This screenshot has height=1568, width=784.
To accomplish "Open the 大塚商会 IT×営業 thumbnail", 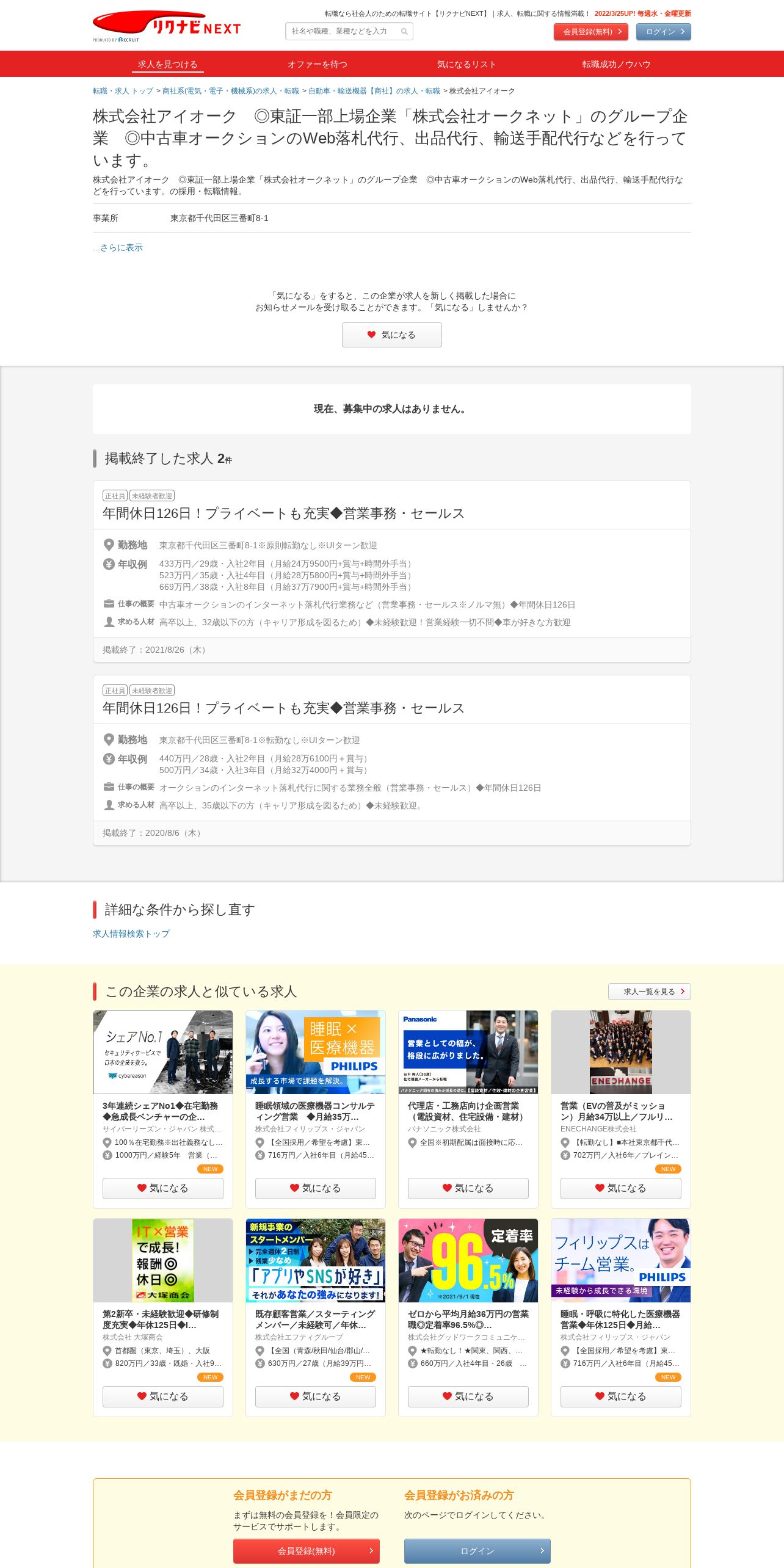I will (163, 1260).
